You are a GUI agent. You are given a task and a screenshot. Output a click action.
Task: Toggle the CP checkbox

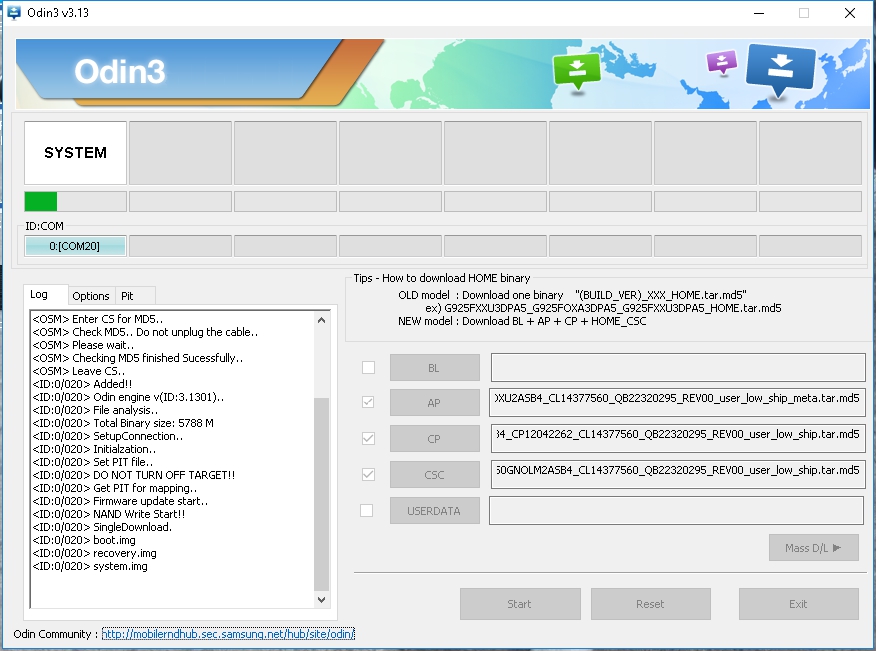click(368, 439)
